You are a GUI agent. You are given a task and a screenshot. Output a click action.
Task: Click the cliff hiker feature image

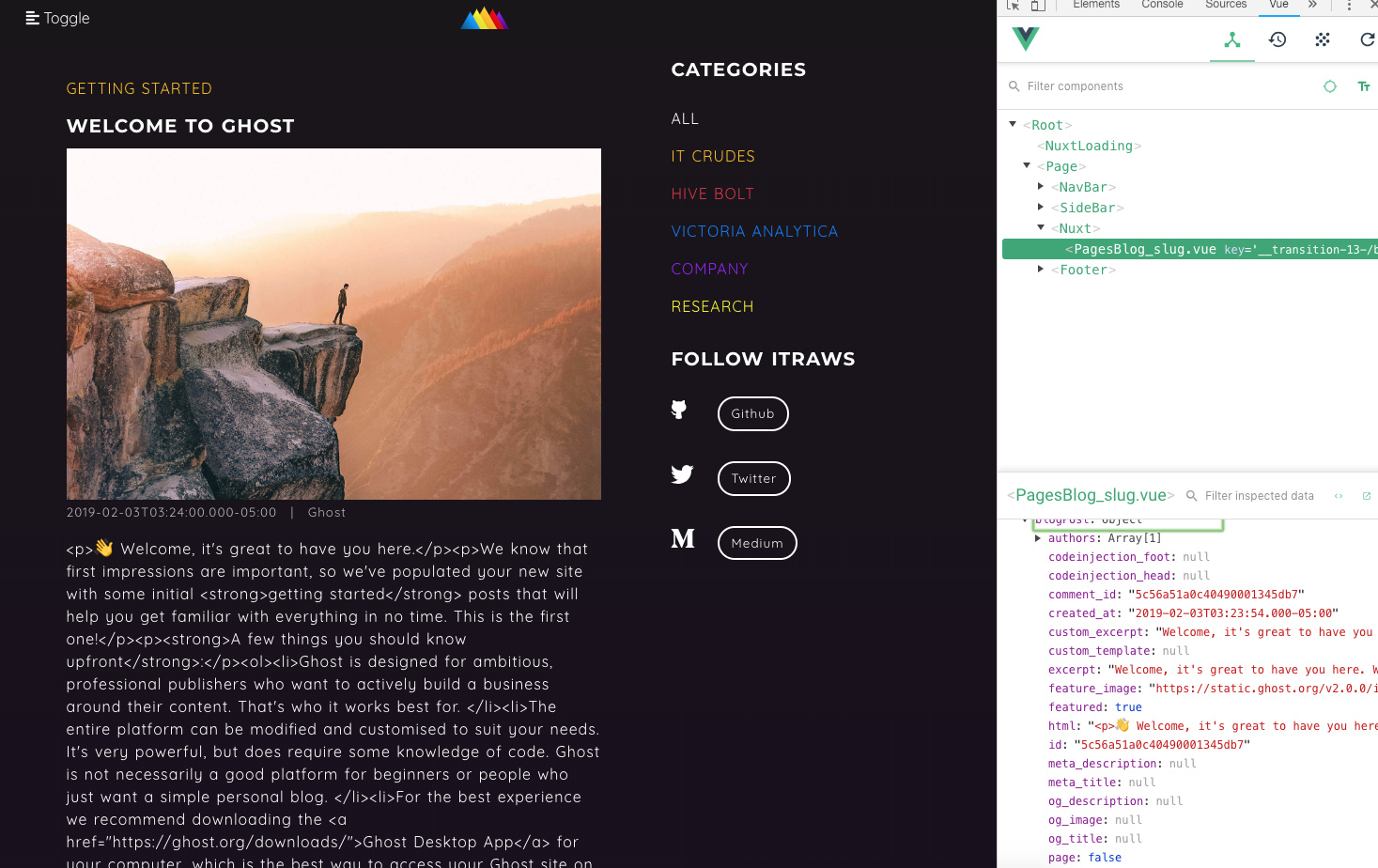[333, 324]
